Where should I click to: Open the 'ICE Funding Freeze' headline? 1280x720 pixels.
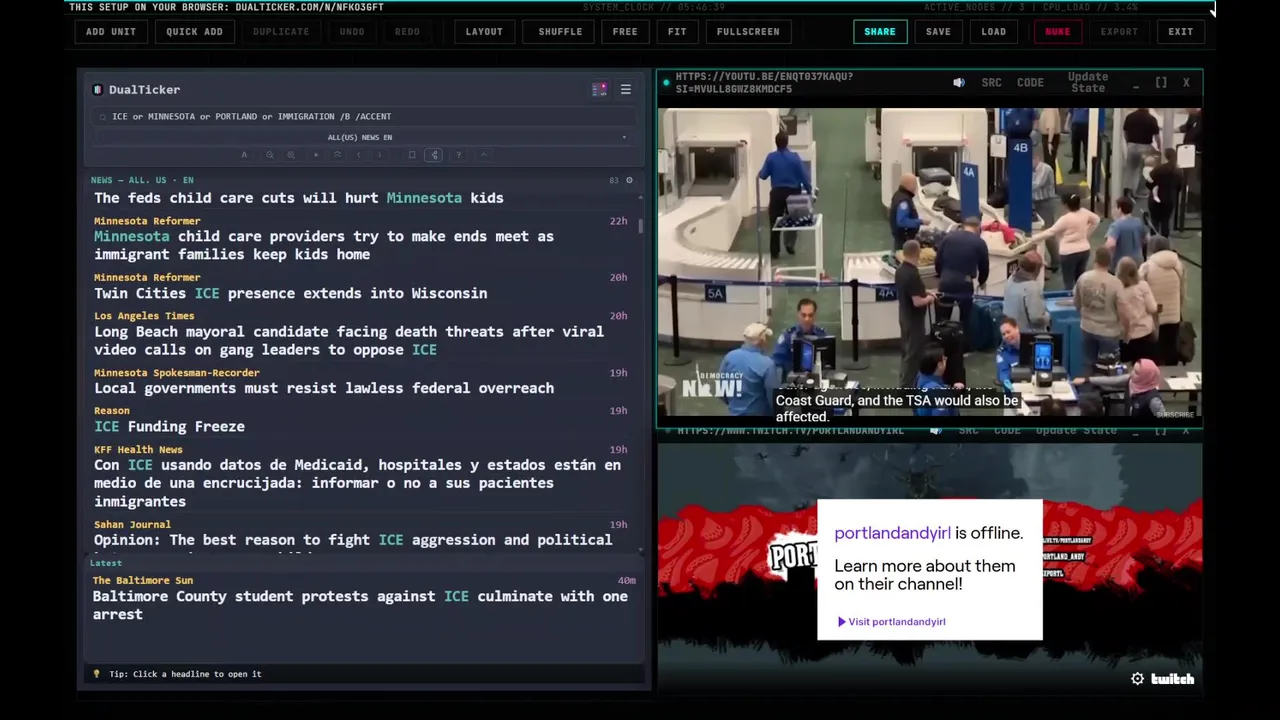(169, 427)
